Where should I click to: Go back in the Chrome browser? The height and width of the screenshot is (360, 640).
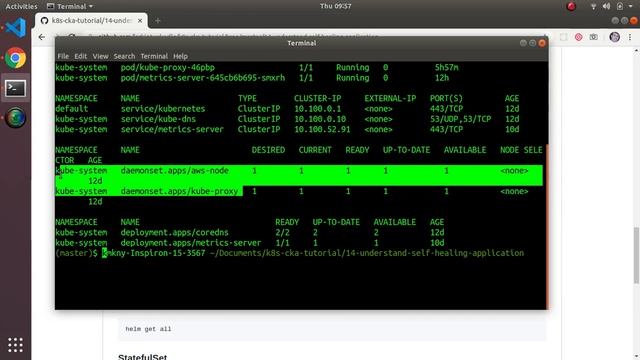[x=42, y=37]
